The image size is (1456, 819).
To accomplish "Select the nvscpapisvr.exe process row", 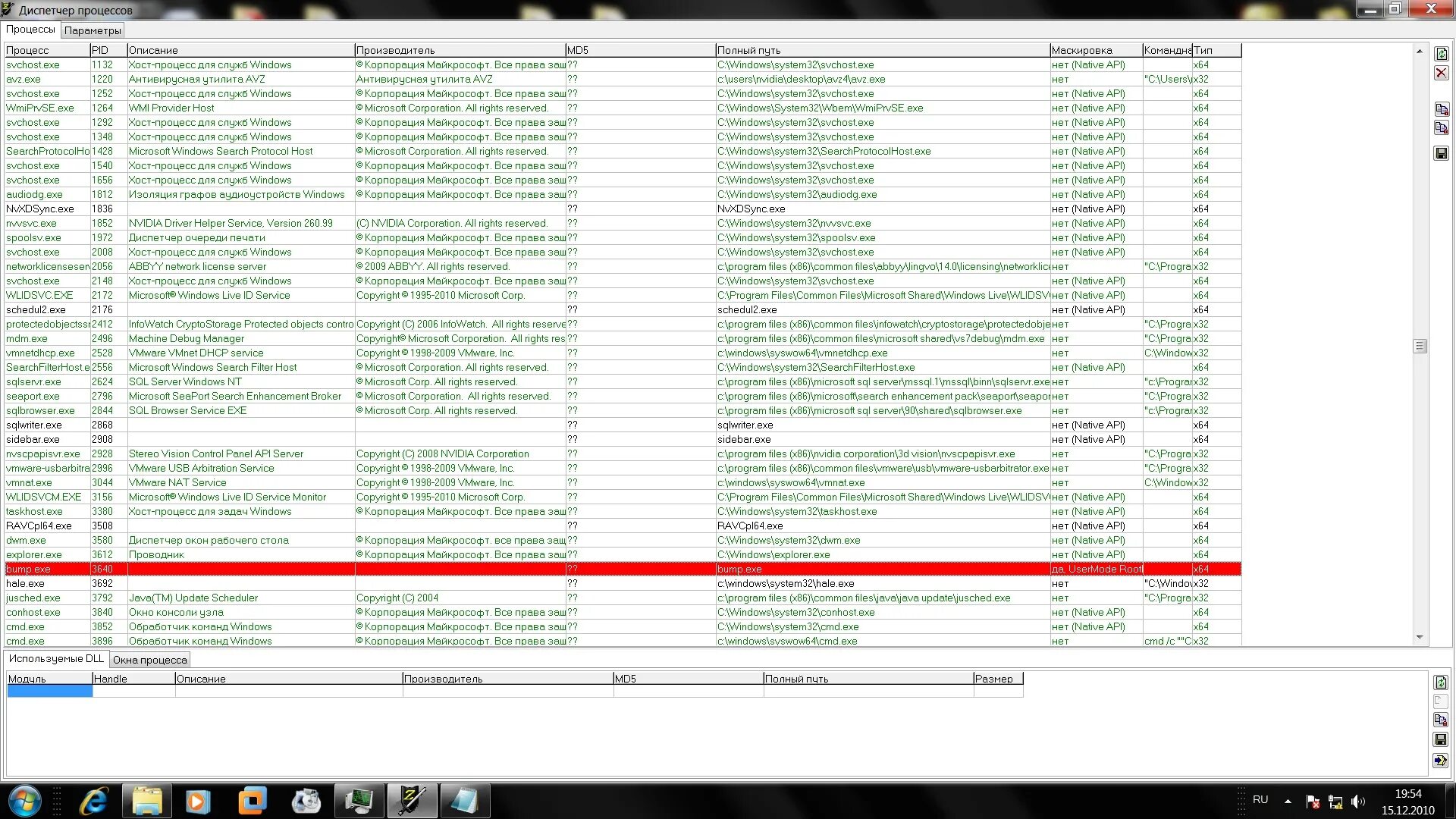I will coord(623,453).
